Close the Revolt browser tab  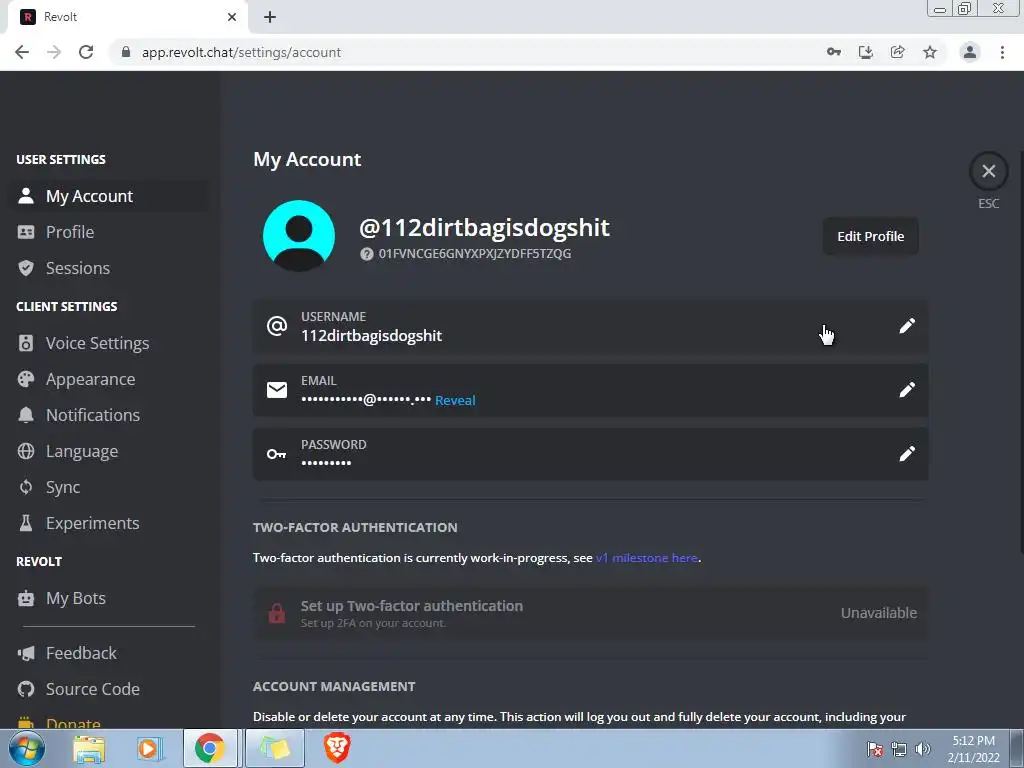tap(232, 17)
